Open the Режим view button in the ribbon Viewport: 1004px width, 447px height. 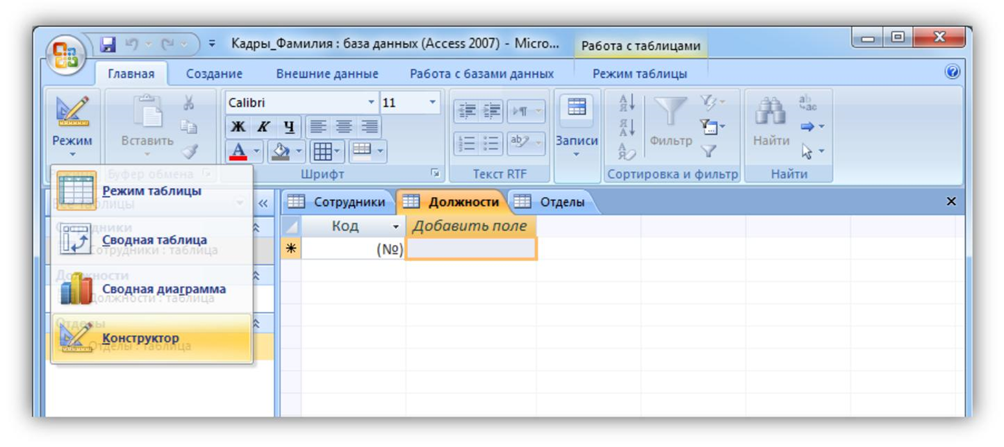click(x=72, y=127)
